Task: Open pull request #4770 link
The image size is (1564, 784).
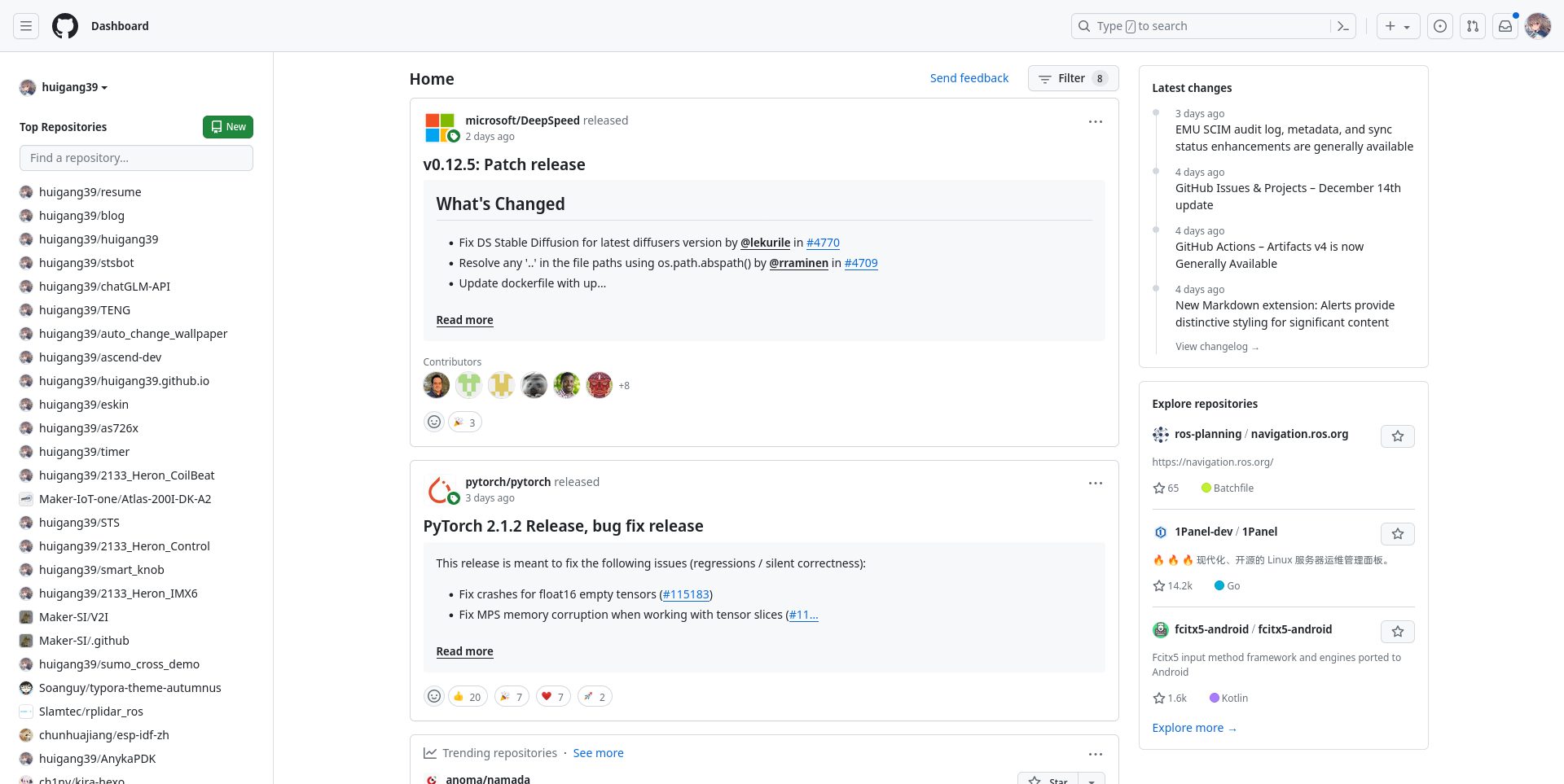Action: coord(823,243)
